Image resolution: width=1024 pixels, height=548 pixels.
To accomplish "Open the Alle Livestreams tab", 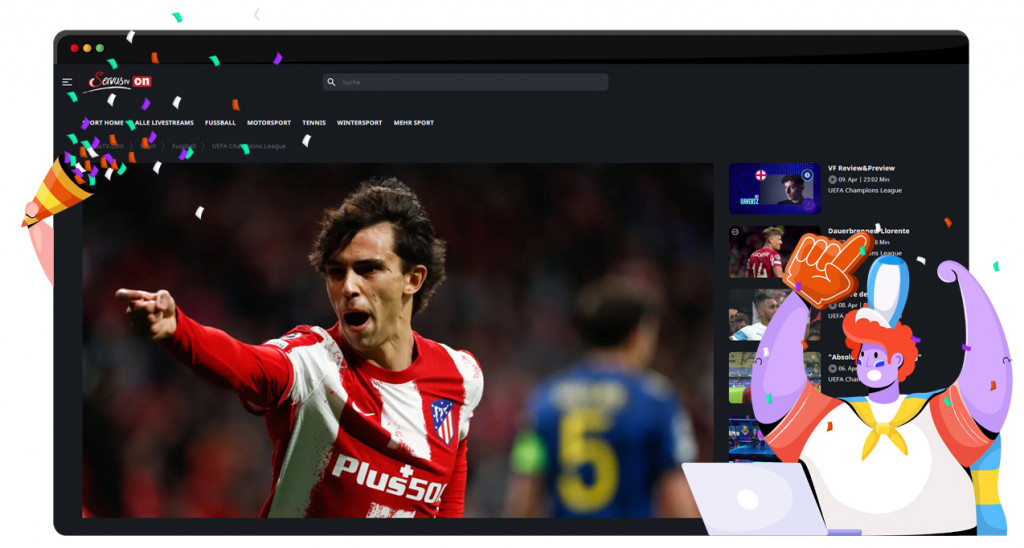I will [x=164, y=123].
